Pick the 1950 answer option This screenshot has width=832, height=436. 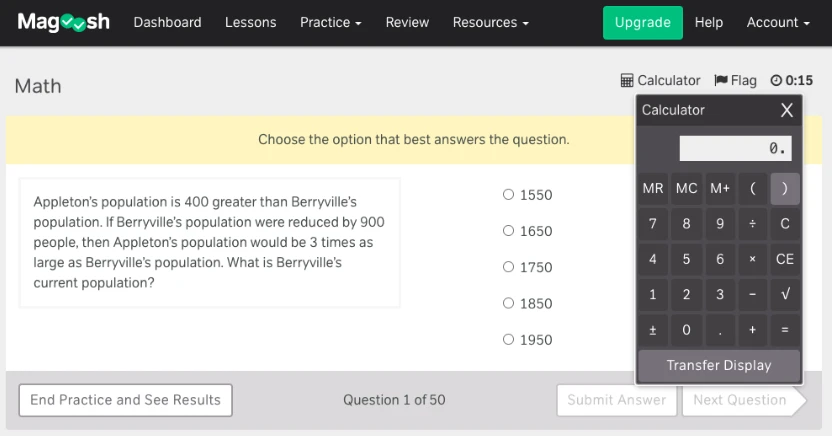point(509,339)
